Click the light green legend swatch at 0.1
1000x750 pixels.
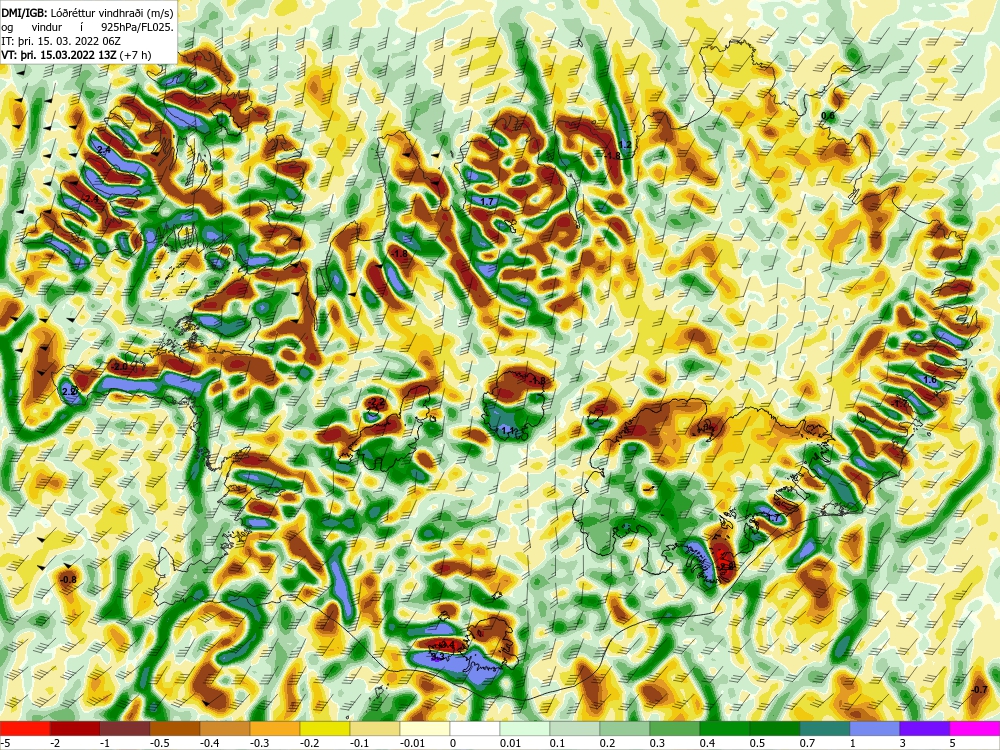pyautogui.click(x=575, y=728)
